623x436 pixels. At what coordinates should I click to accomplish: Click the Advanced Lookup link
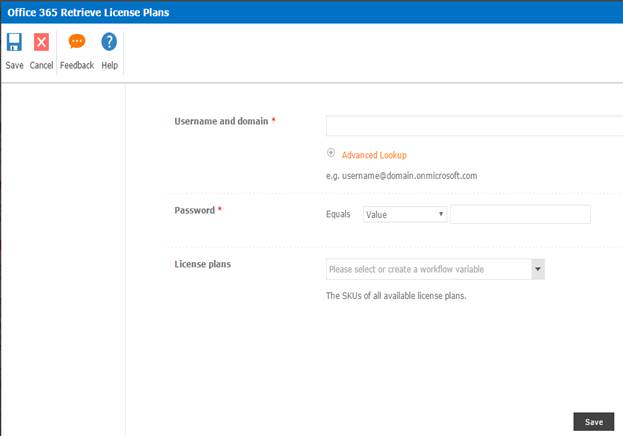[374, 155]
